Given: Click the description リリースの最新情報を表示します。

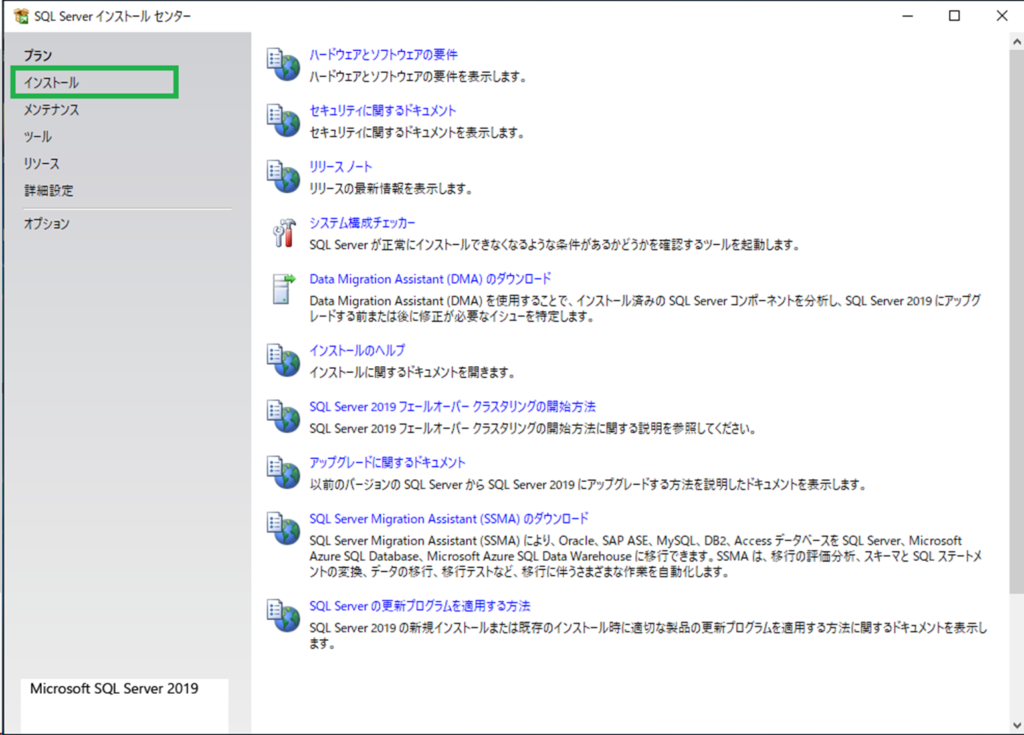Looking at the screenshot, I should point(391,189).
